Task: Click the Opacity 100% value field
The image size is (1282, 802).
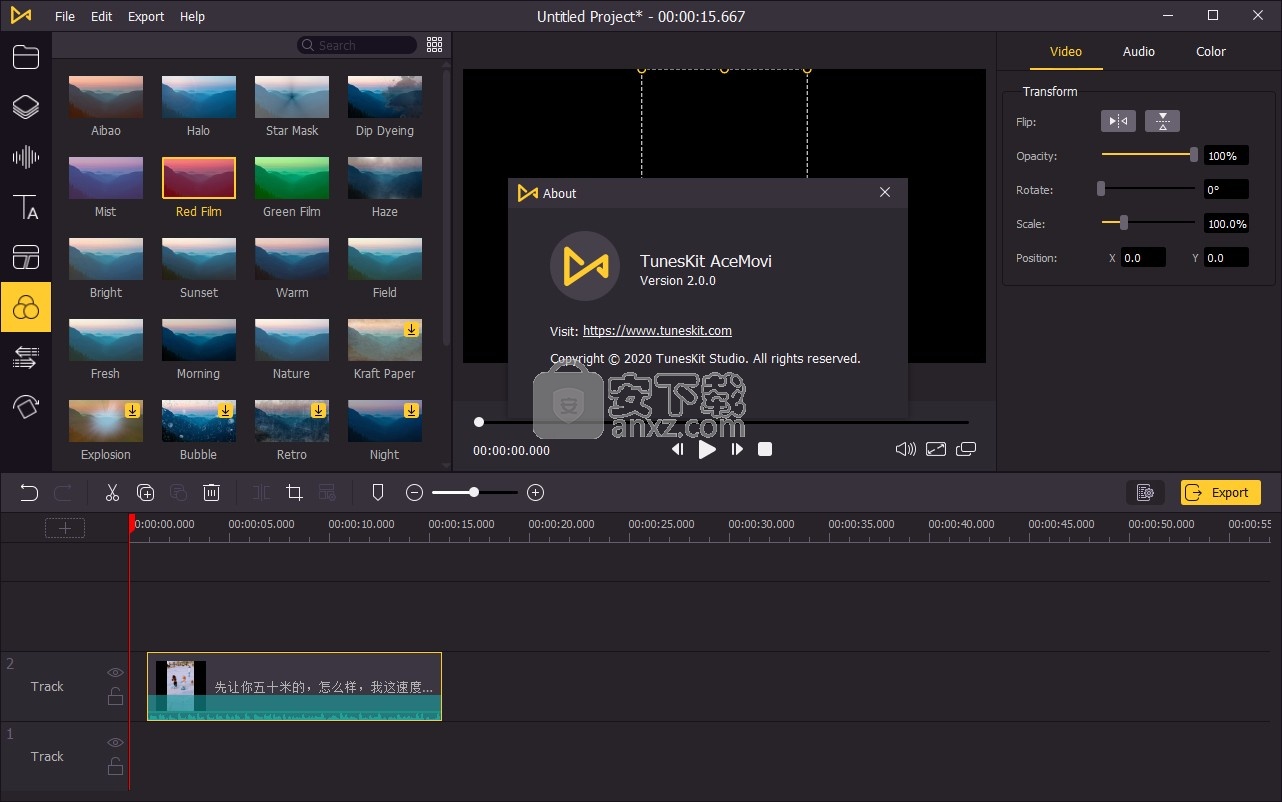Action: click(x=1226, y=155)
